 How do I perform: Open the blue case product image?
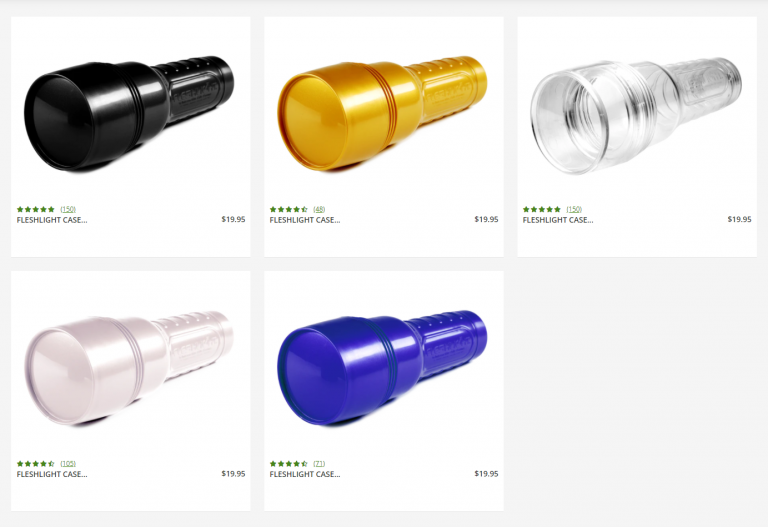click(x=383, y=368)
